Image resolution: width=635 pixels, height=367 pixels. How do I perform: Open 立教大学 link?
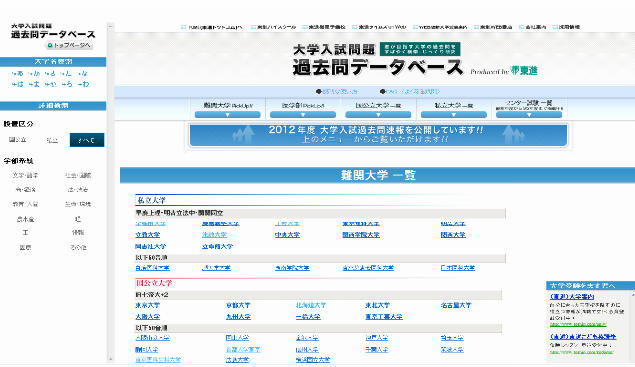148,235
